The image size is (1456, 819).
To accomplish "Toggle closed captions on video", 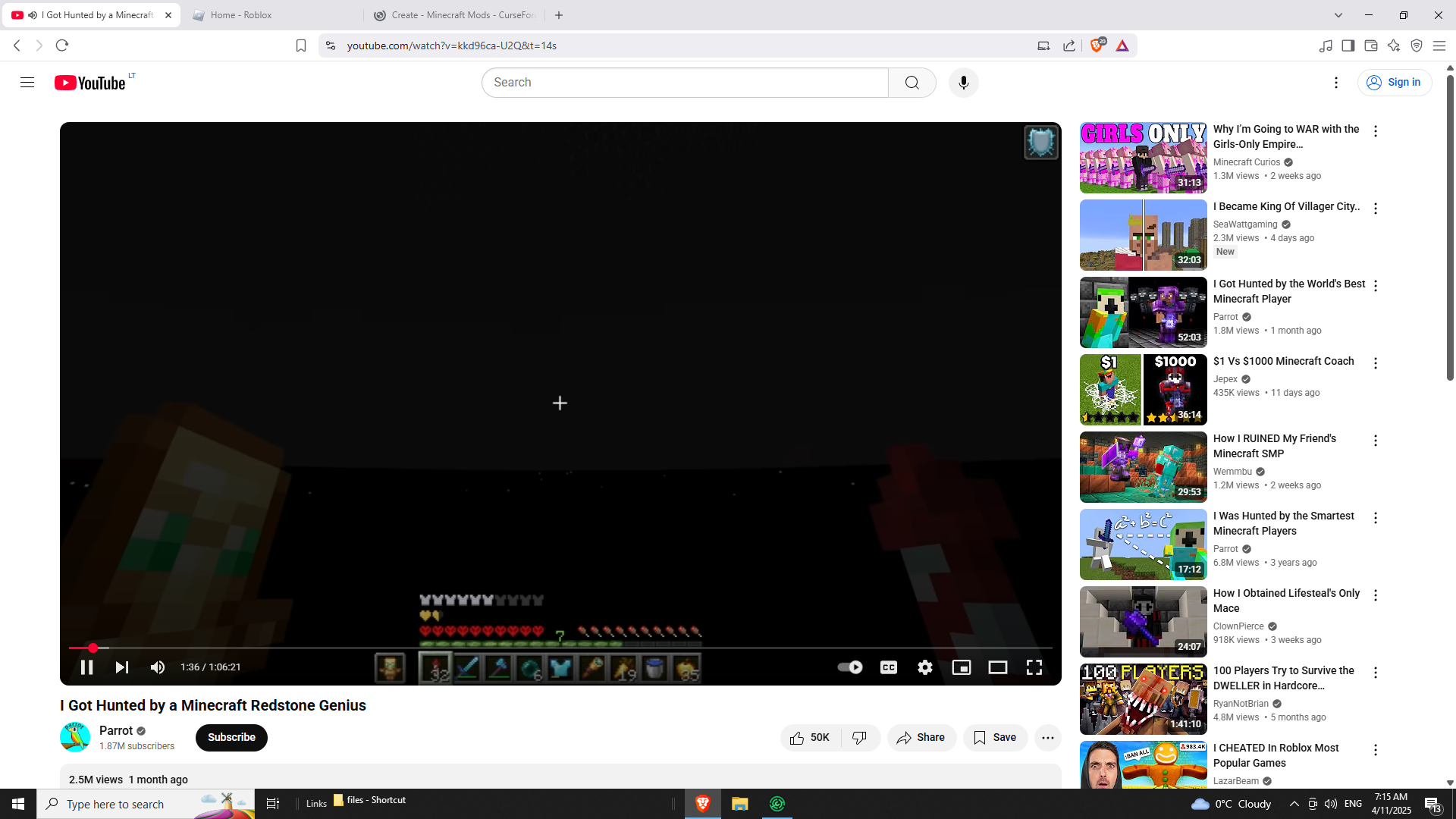I will point(888,667).
